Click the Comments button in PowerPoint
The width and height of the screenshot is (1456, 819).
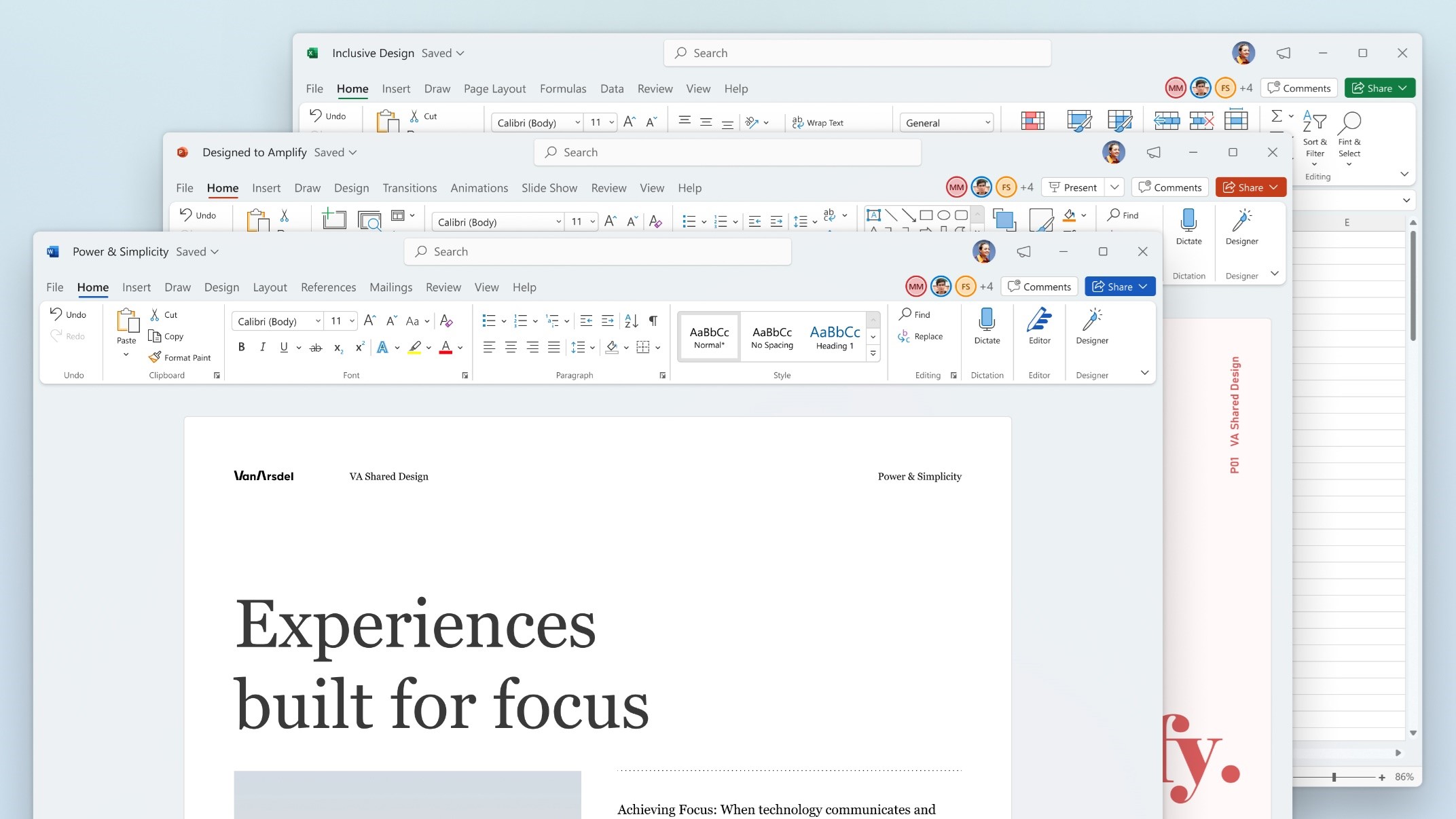(x=1171, y=187)
